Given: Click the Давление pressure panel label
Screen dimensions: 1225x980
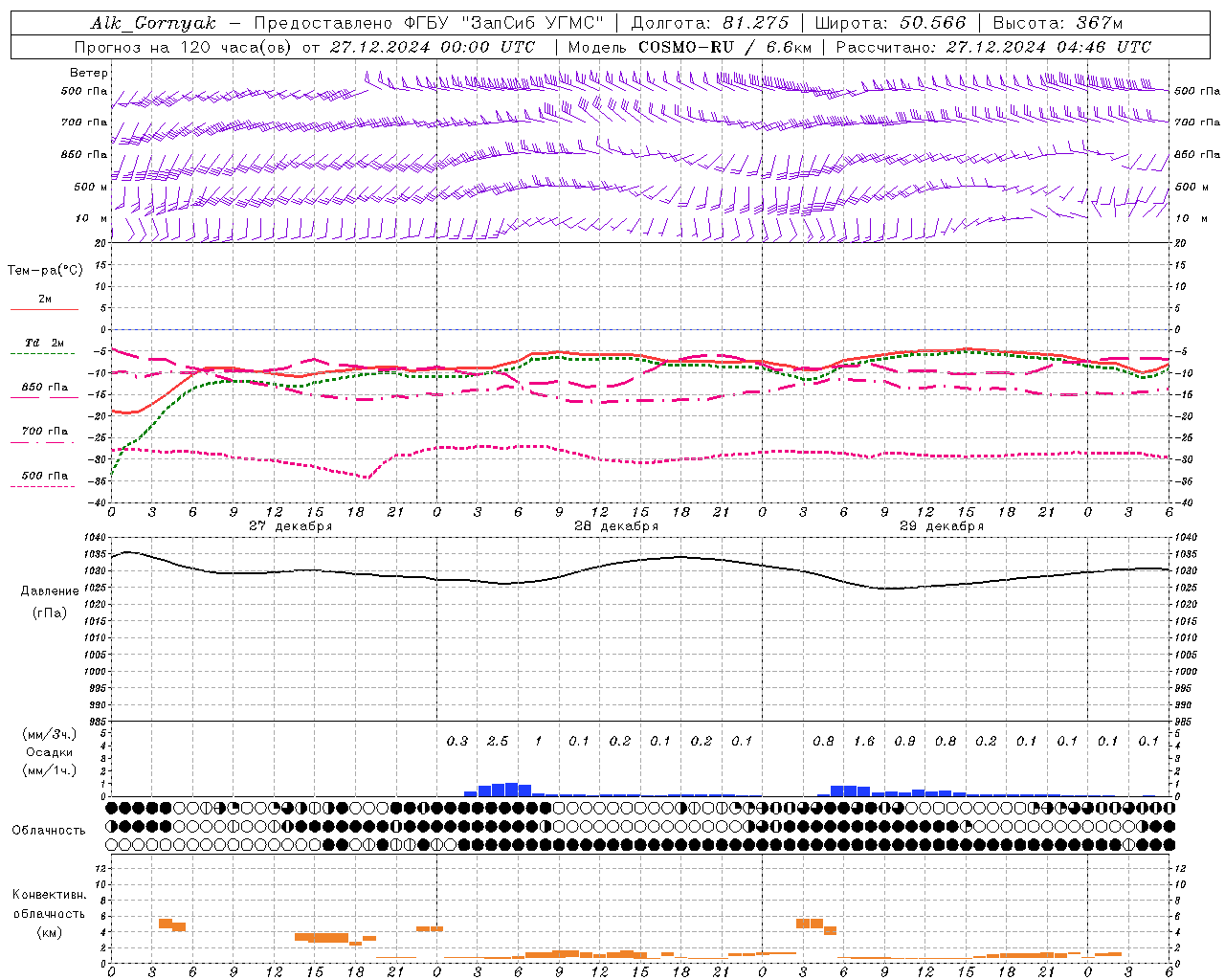Looking at the screenshot, I should pyautogui.click(x=50, y=591).
